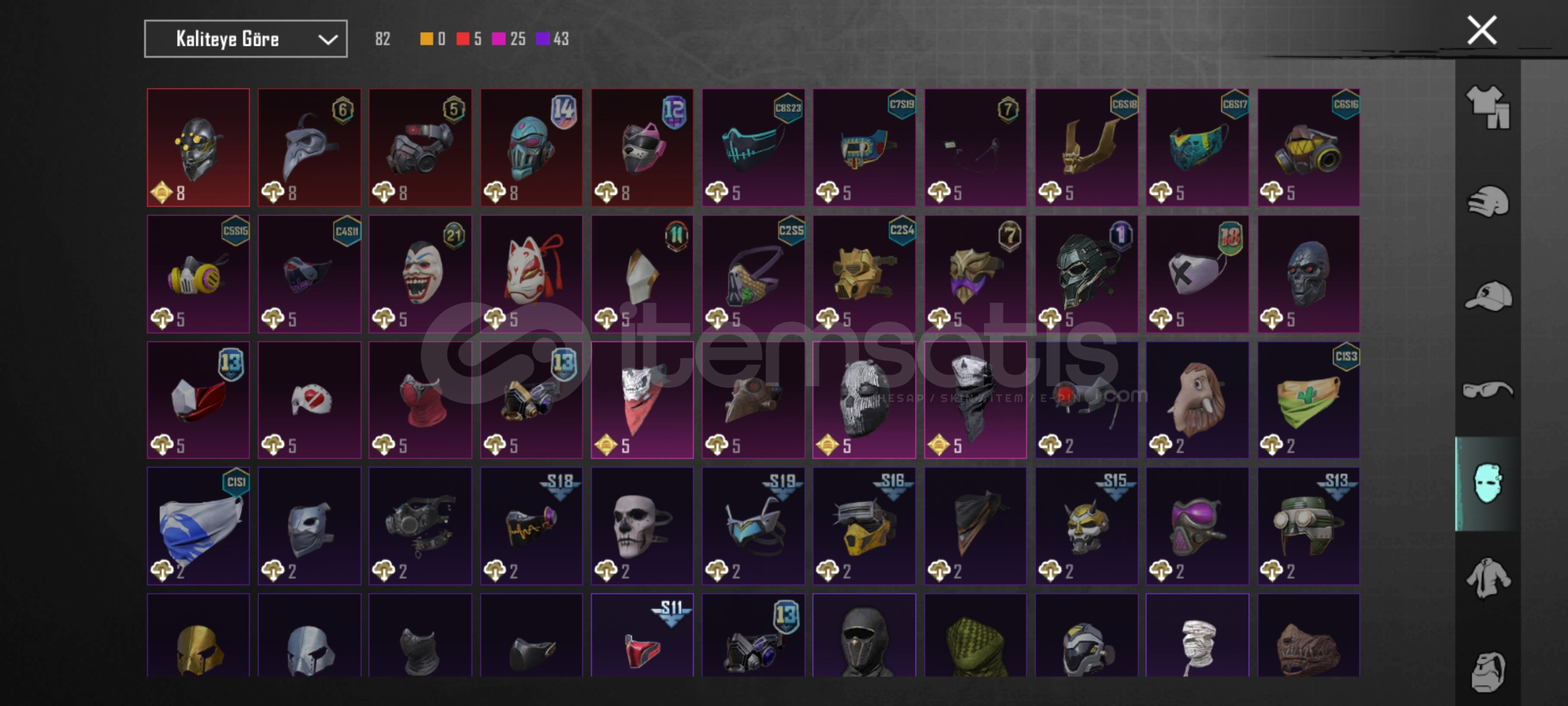Filter by purple quality count 43
Screen dimensions: 1568x706
click(553, 39)
